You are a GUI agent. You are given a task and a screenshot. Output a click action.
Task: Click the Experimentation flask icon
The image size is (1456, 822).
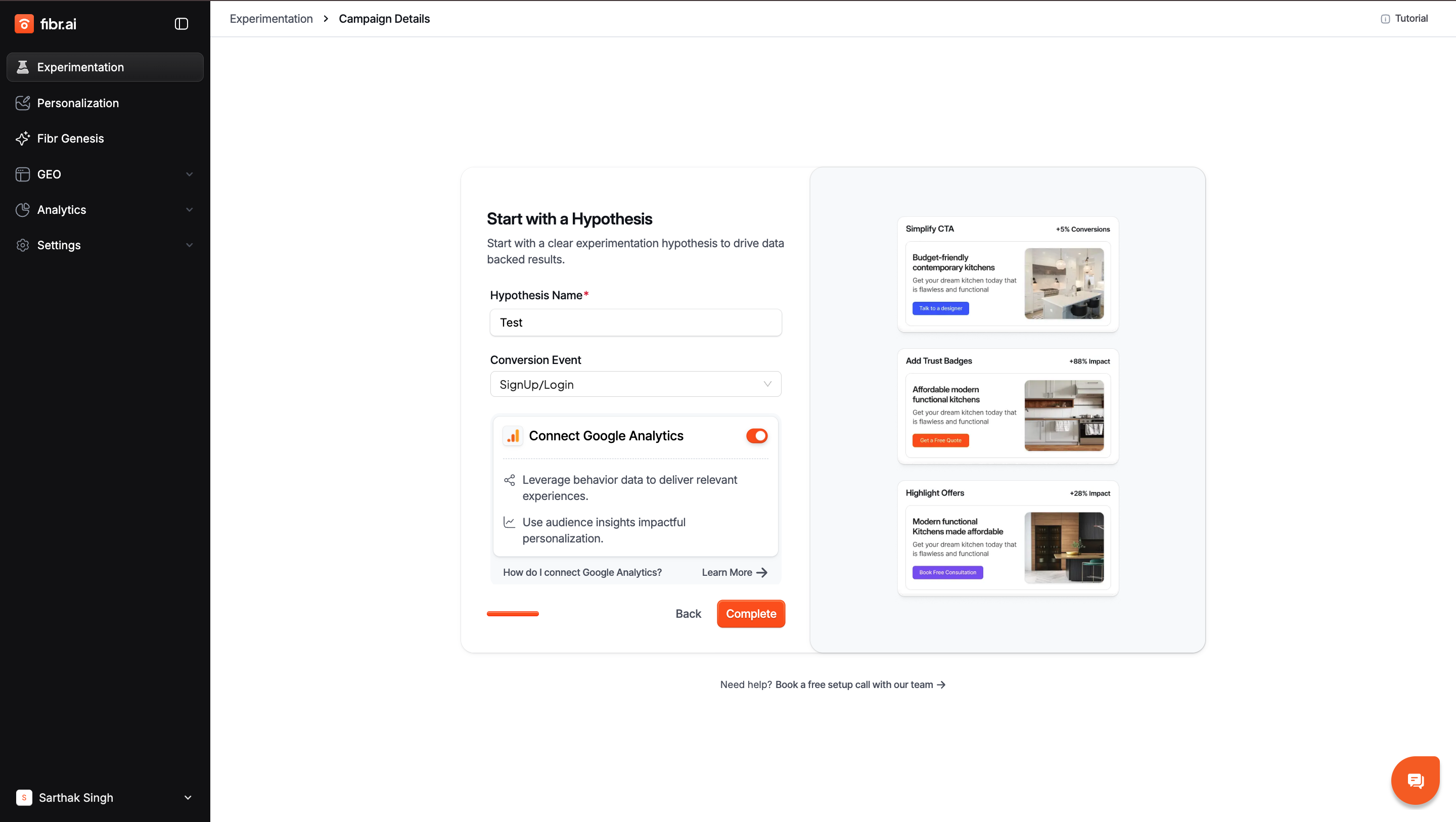pyautogui.click(x=23, y=67)
